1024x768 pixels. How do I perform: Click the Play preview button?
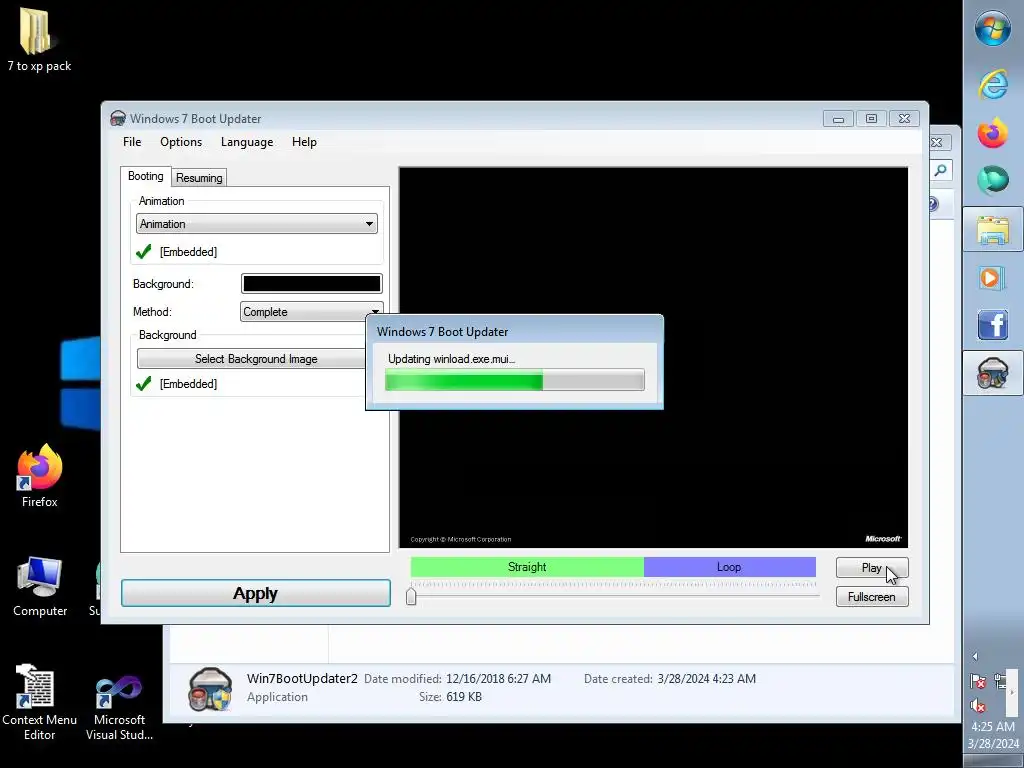pyautogui.click(x=872, y=568)
